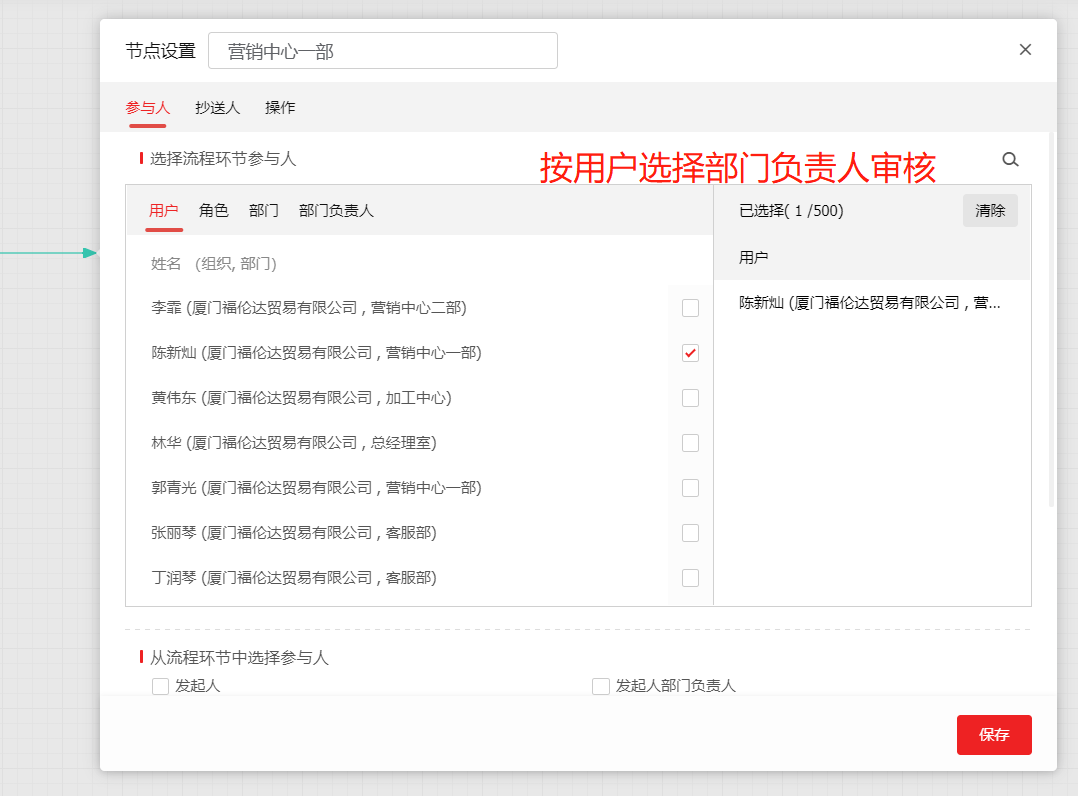The image size is (1078, 796).
Task: Close the 节点设置 dialog
Action: pyautogui.click(x=1025, y=49)
